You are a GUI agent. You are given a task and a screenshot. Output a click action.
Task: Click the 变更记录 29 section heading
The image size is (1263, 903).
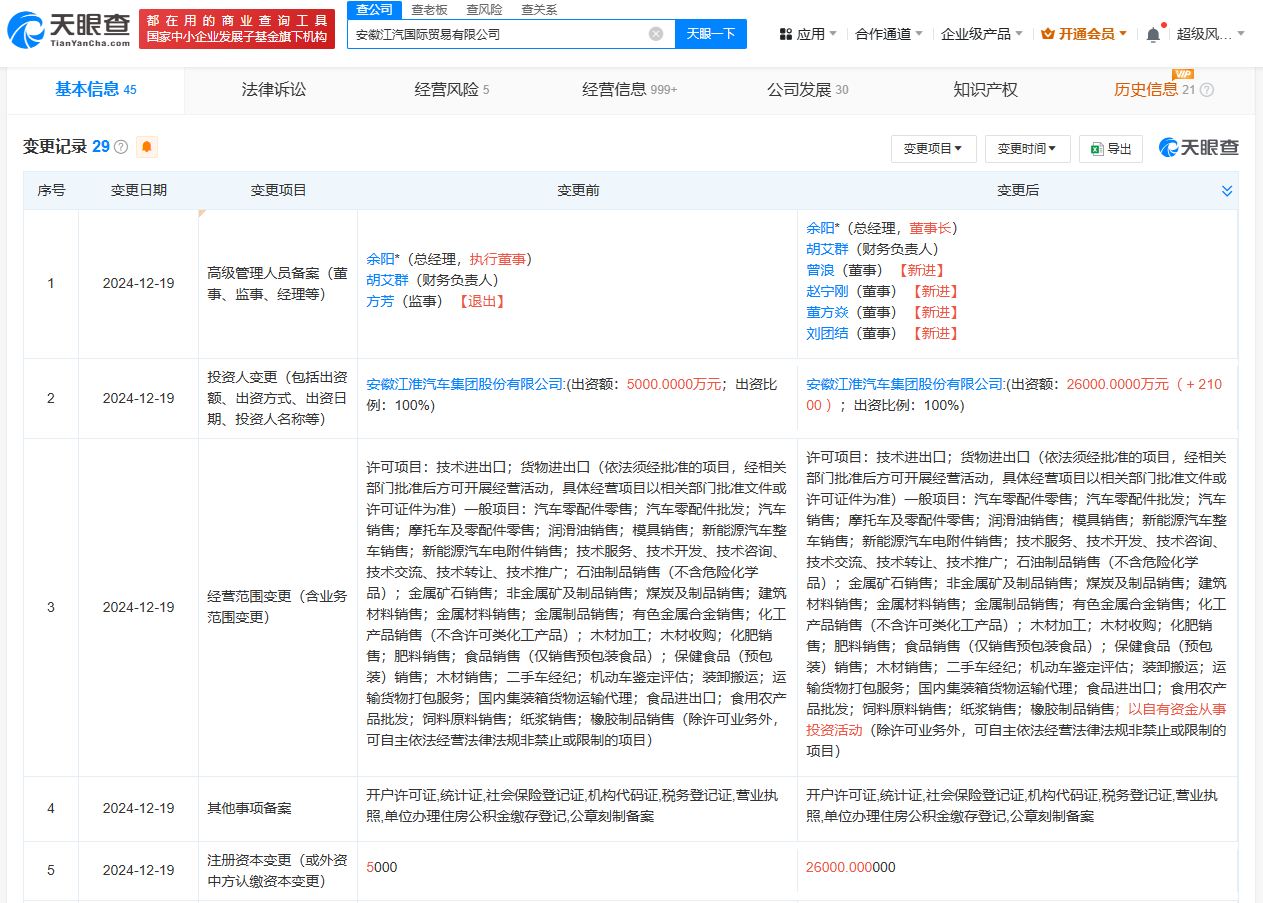pyautogui.click(x=66, y=147)
